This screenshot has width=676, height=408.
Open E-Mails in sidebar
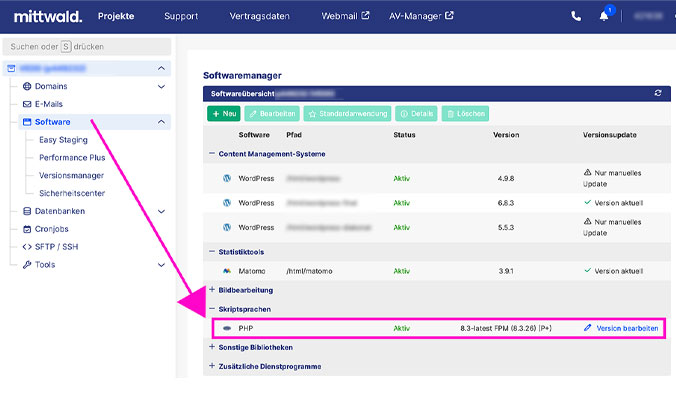[x=48, y=104]
